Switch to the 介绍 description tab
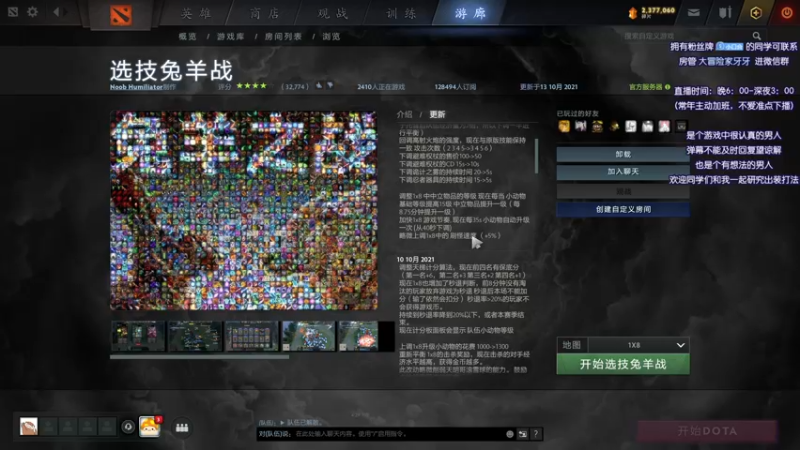 click(x=405, y=114)
